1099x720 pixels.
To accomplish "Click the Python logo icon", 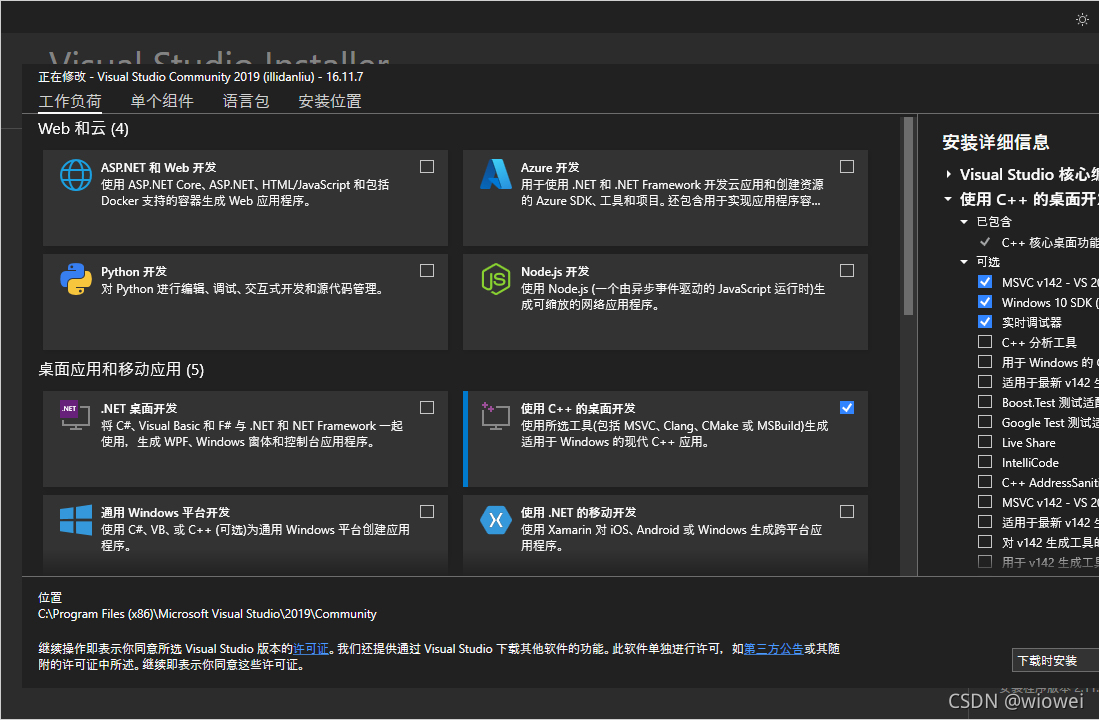I will [x=76, y=279].
